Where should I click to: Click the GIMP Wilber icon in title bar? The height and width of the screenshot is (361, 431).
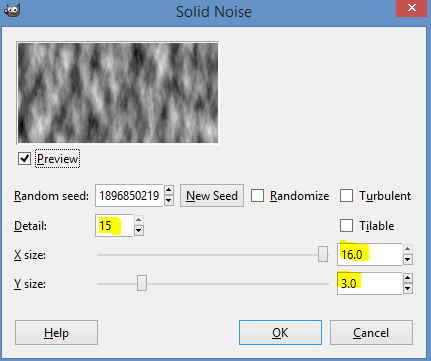12,9
